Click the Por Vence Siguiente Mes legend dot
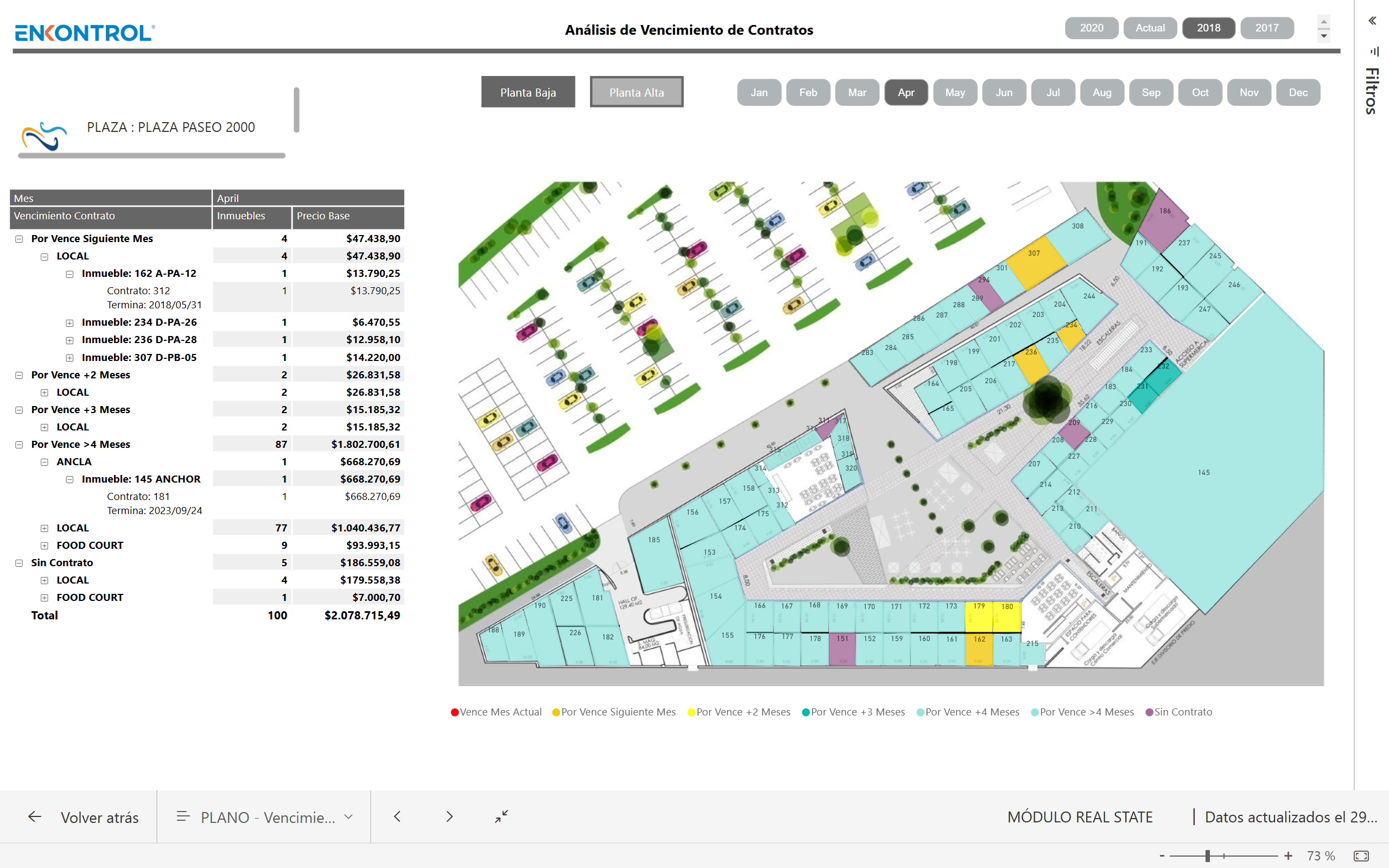The image size is (1389, 868). click(556, 712)
